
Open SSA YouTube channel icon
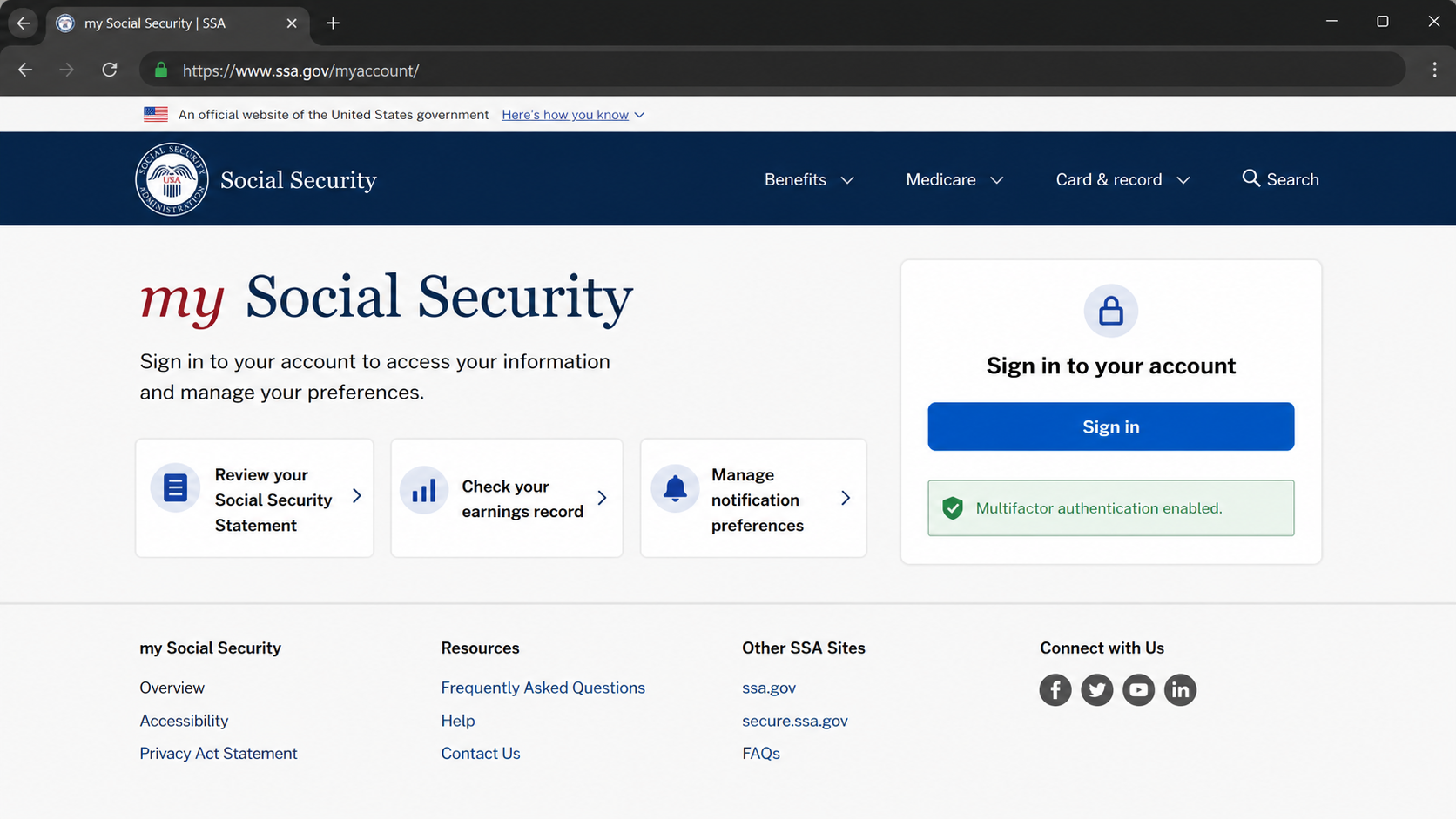[1138, 690]
